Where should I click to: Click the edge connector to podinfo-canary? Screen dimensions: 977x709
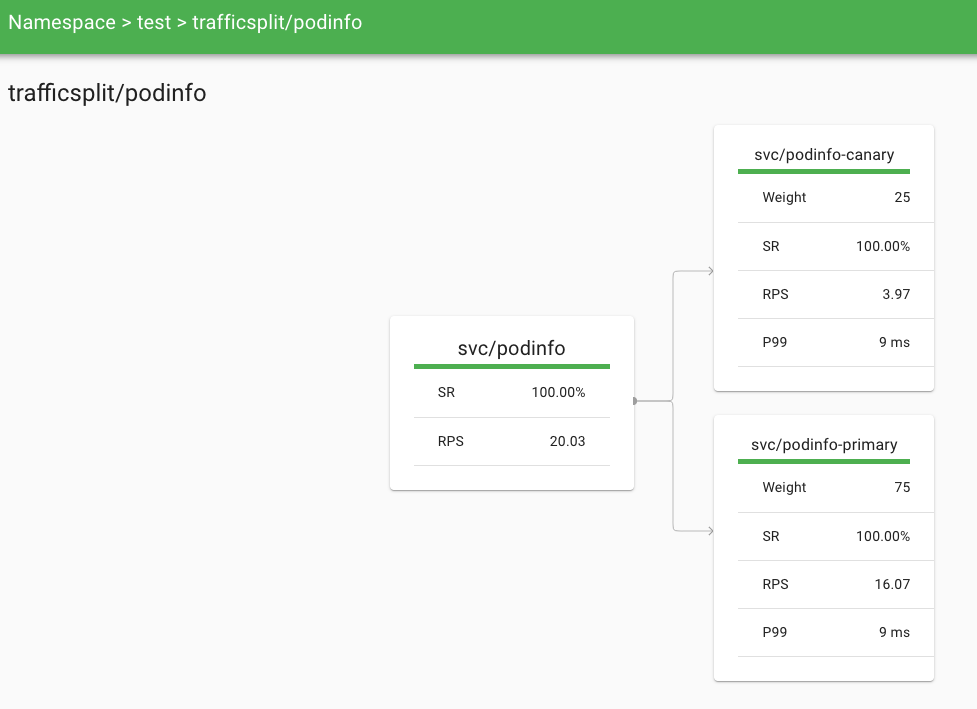690,270
